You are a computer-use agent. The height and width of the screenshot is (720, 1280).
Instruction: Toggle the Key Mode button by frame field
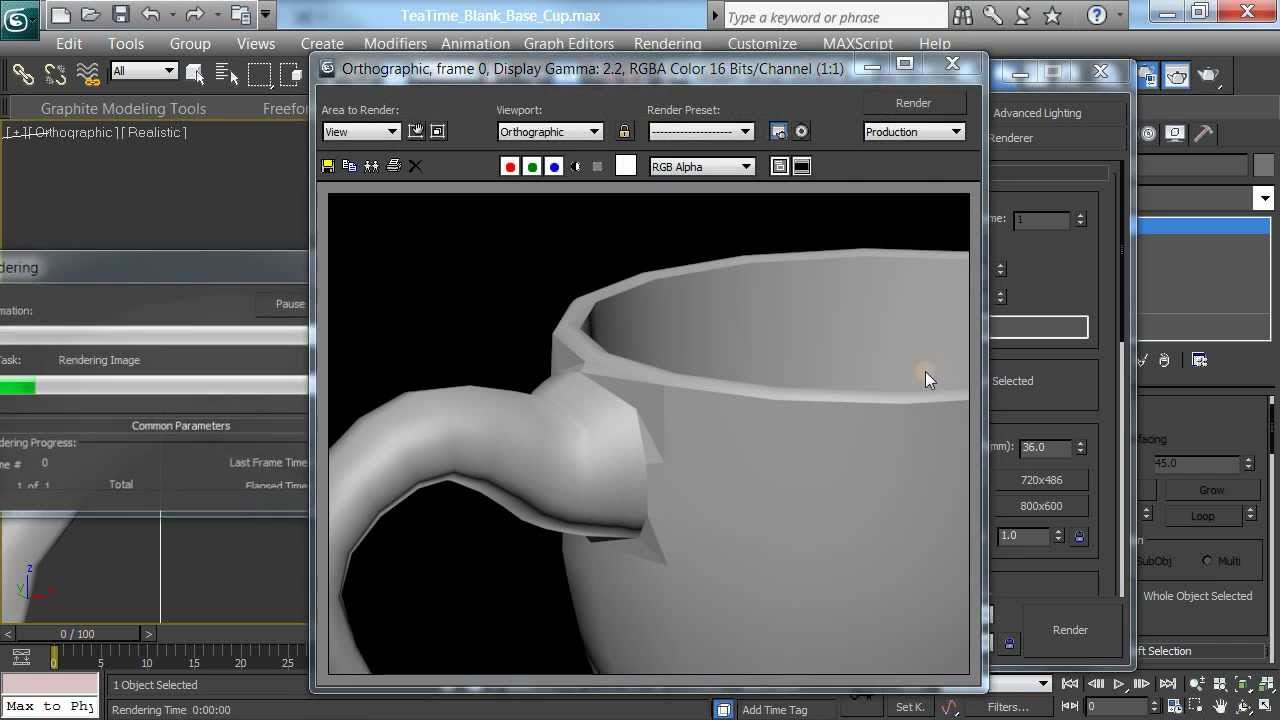(1068, 706)
